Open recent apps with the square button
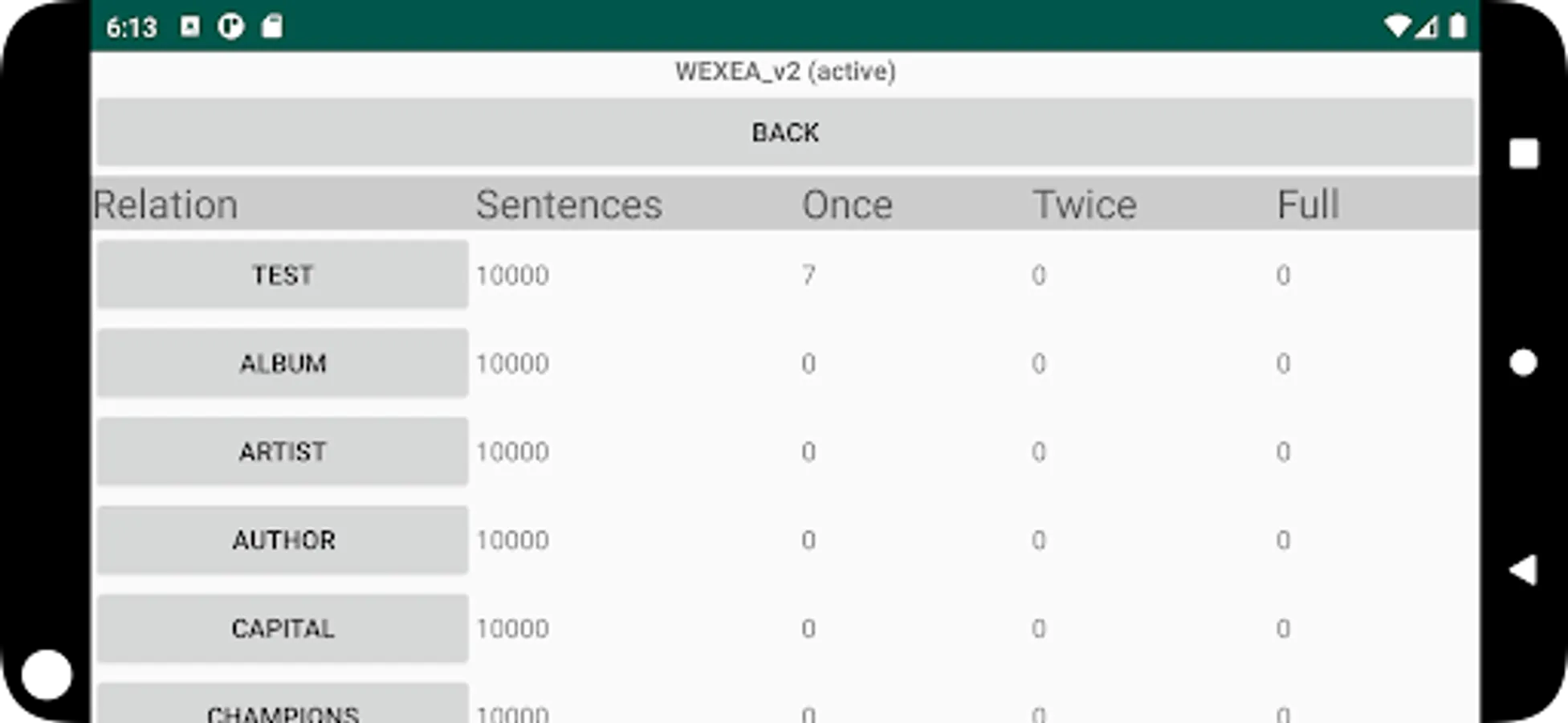Viewport: 1568px width, 723px height. pos(1523,153)
